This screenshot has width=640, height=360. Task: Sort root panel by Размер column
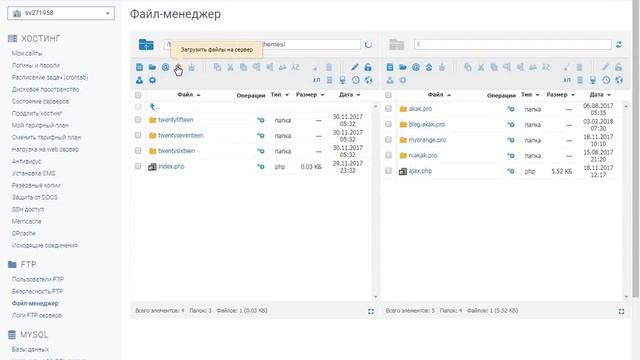click(x=560, y=95)
